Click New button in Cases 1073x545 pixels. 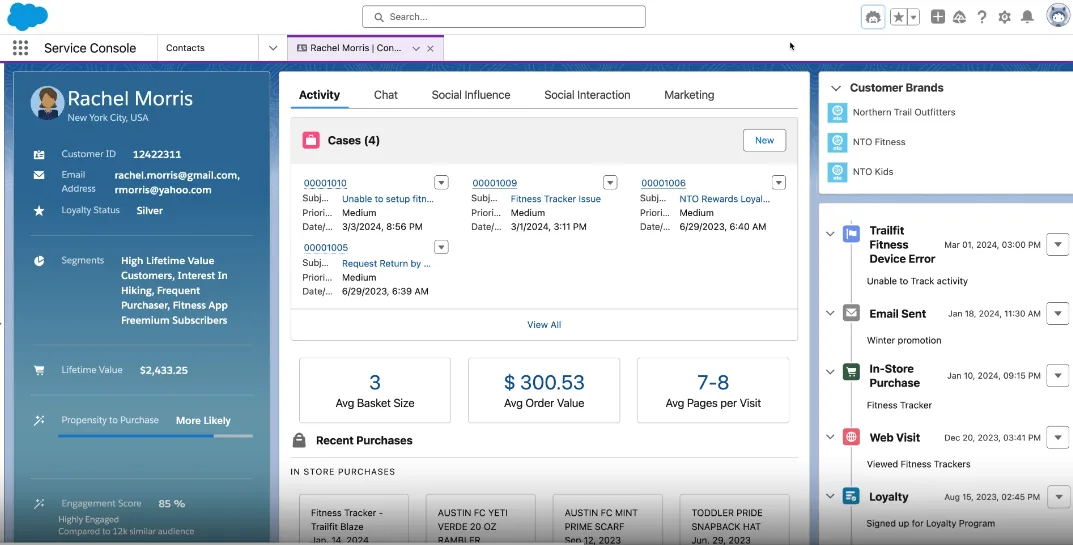pos(764,140)
